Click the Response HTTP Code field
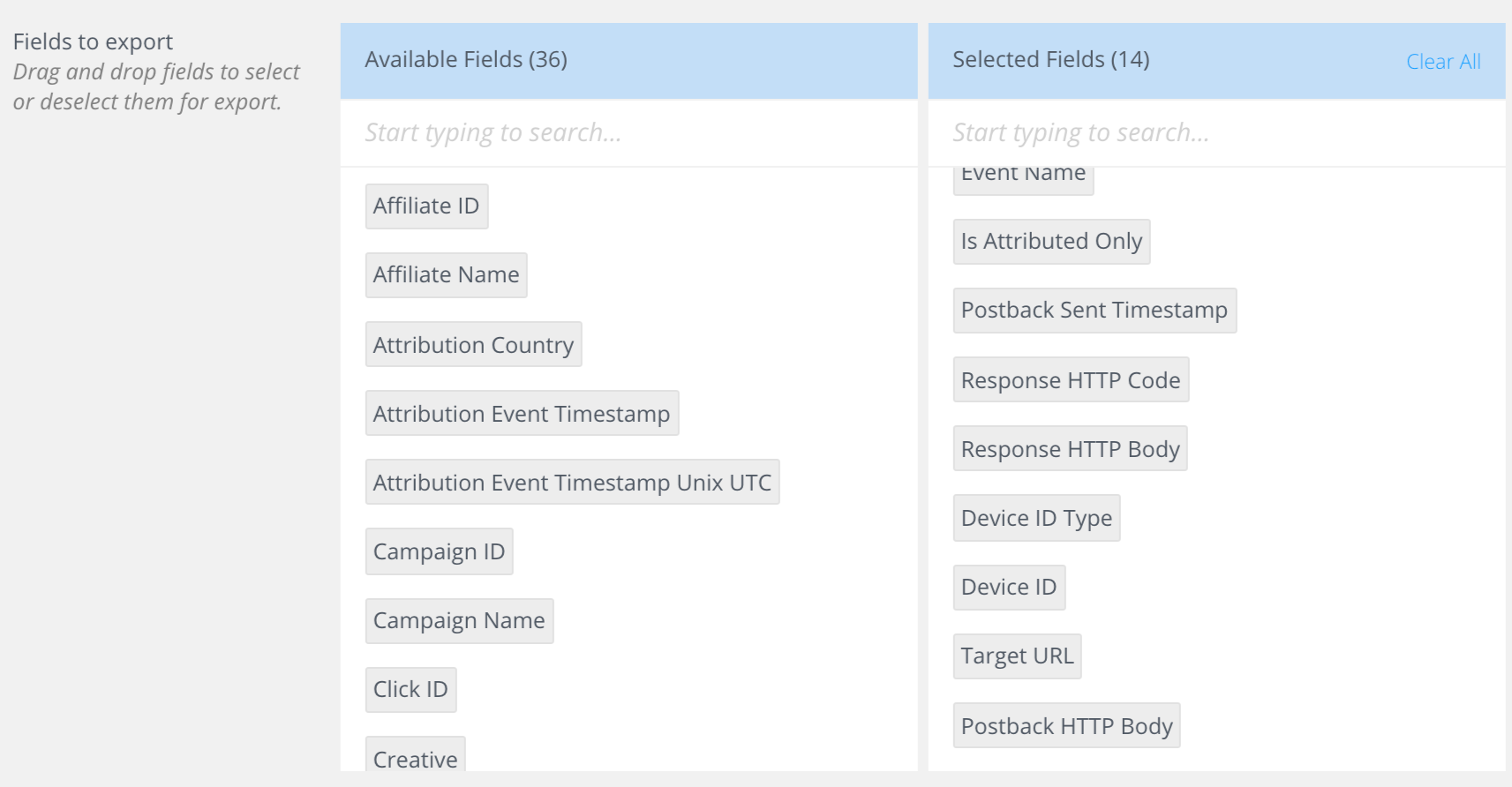 tap(1070, 379)
